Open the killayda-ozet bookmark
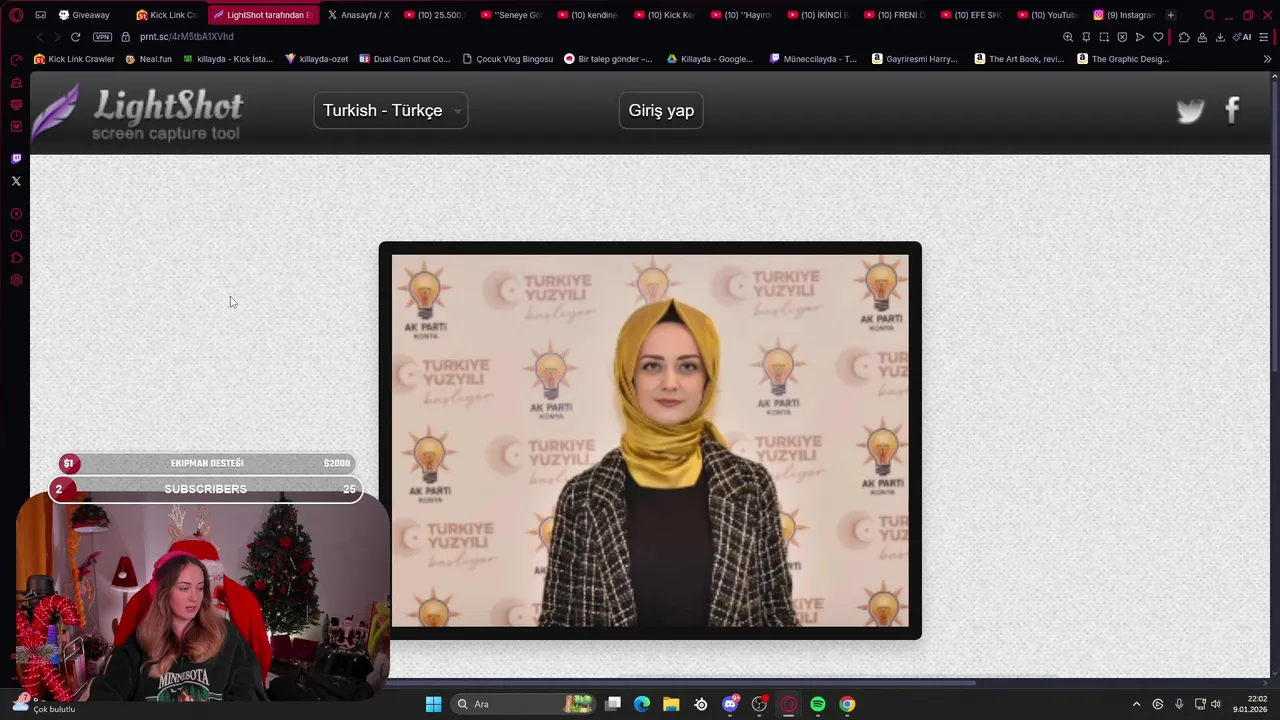 (317, 59)
